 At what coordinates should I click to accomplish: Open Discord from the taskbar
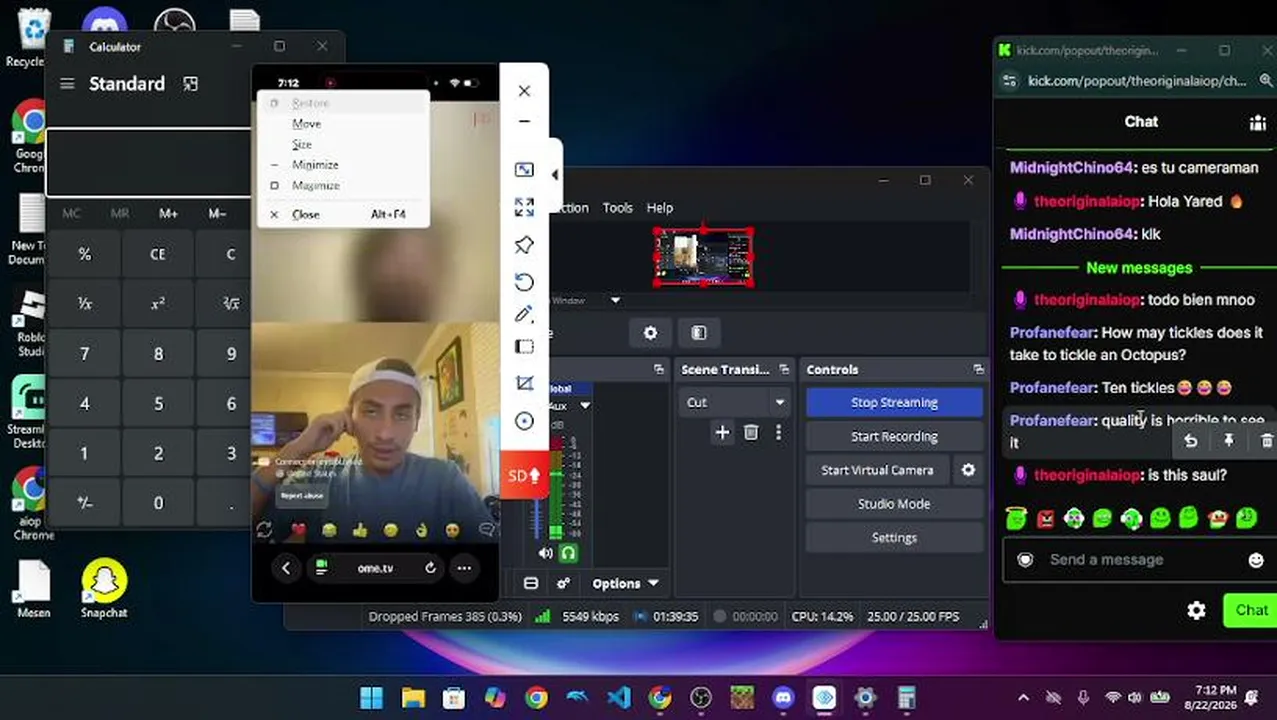pyautogui.click(x=782, y=698)
